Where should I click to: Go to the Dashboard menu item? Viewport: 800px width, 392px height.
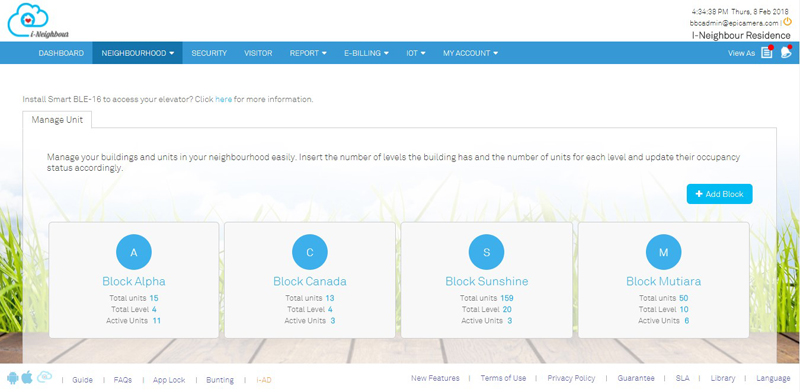point(61,53)
